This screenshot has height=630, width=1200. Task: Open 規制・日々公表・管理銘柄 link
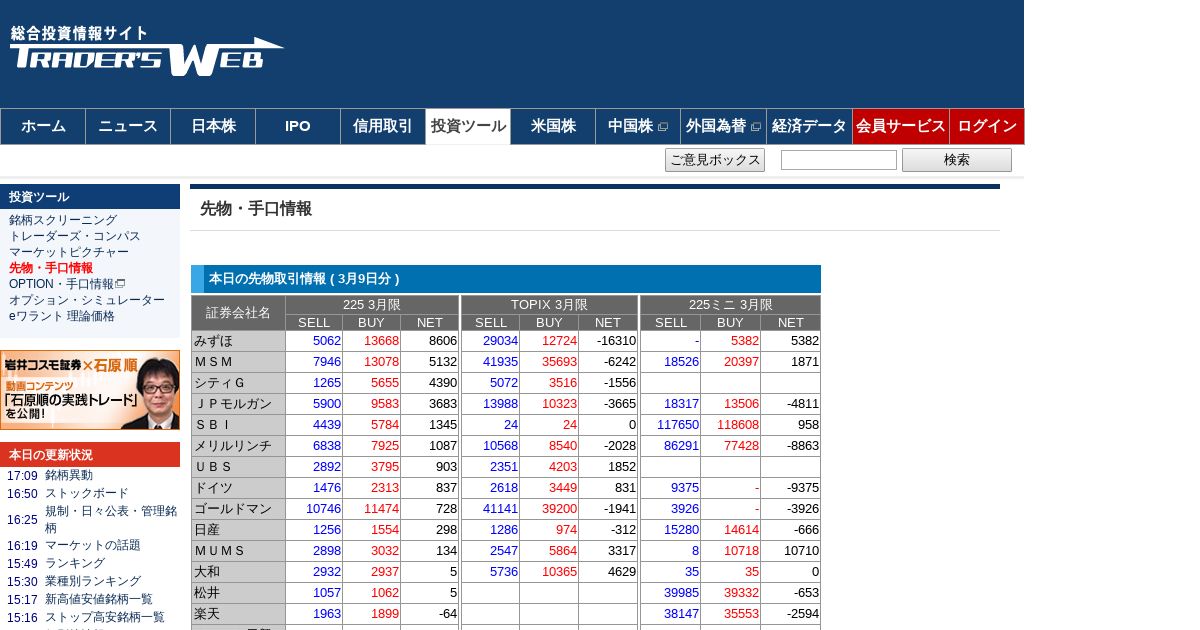click(x=111, y=520)
